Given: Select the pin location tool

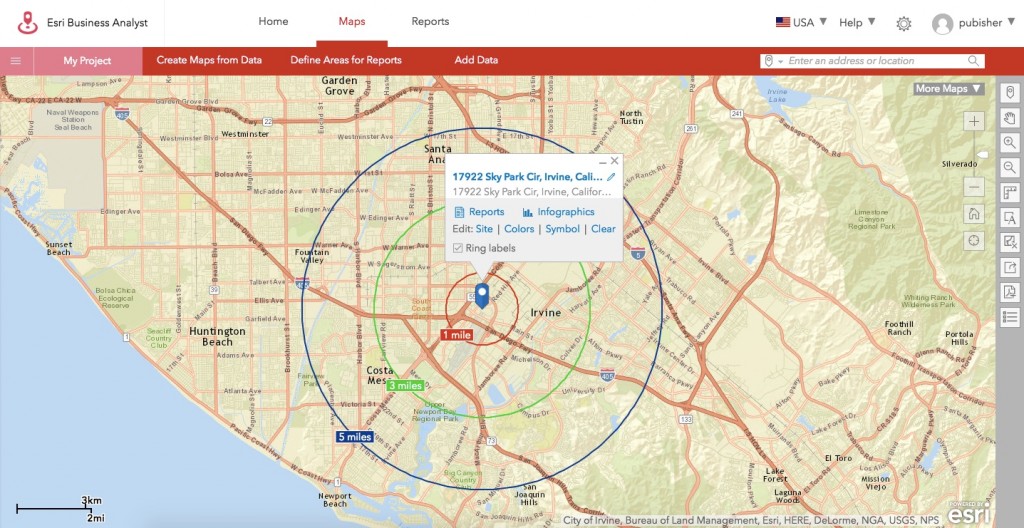Looking at the screenshot, I should click(1010, 93).
